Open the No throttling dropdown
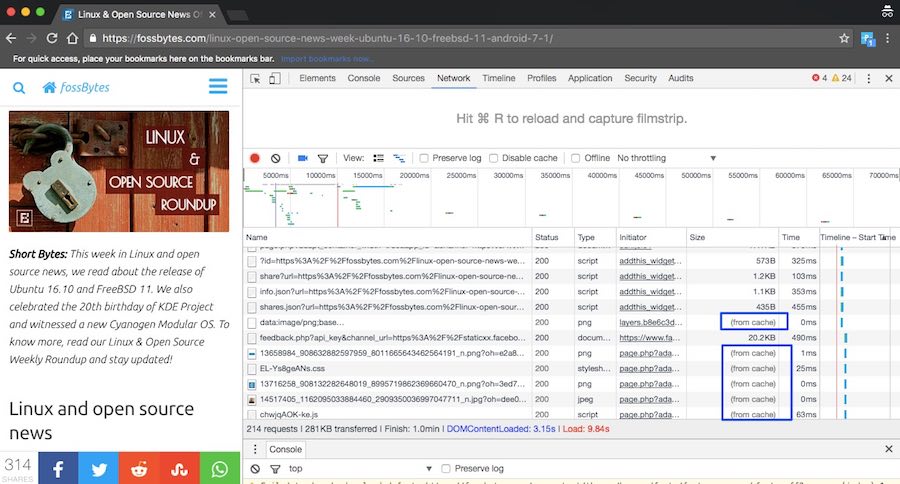 [x=667, y=158]
